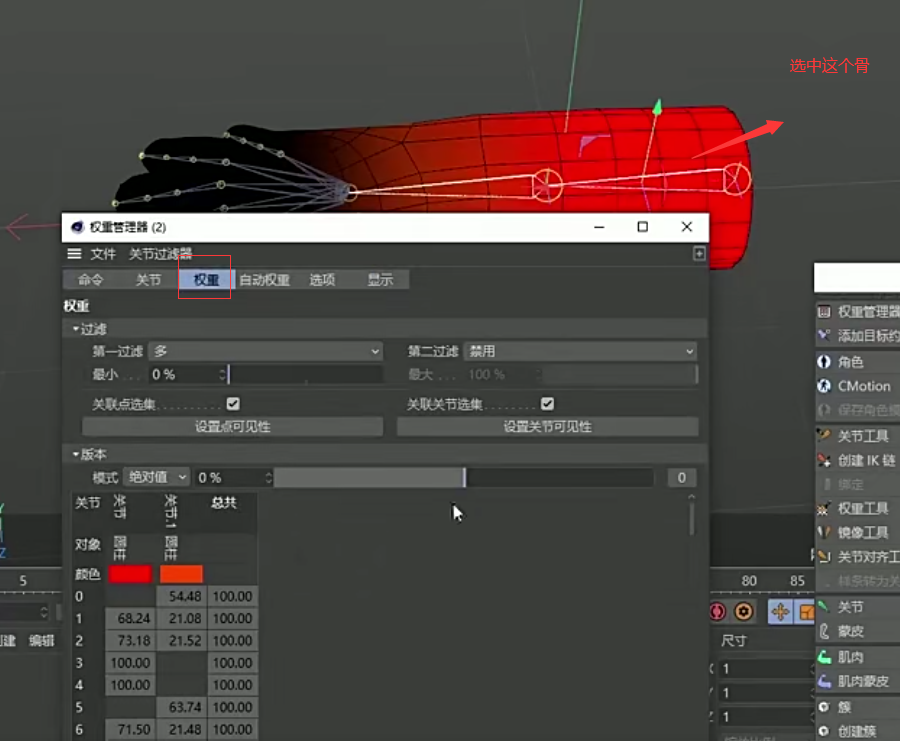Add a 肌肉蒙皮 muscle skin object
The height and width of the screenshot is (741, 900).
click(858, 681)
